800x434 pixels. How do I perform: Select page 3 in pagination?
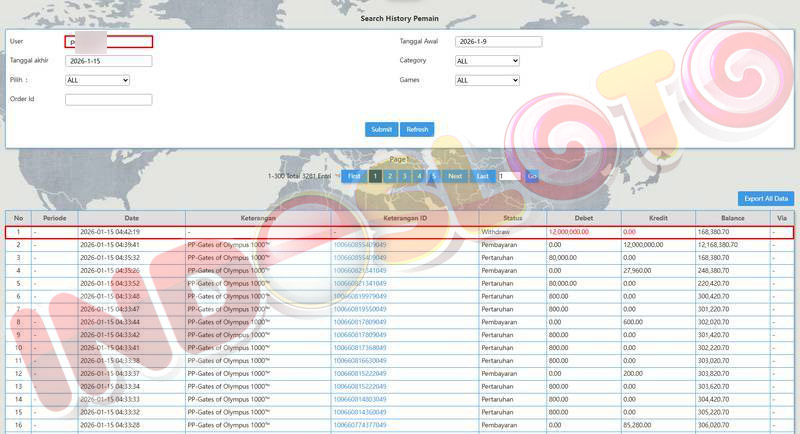404,176
